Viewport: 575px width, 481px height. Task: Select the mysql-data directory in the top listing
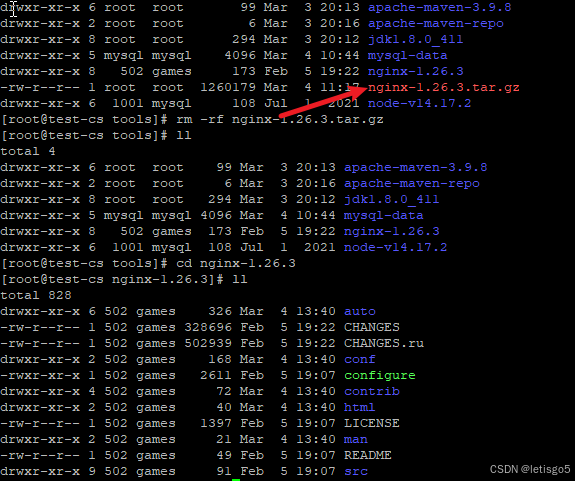pos(407,56)
